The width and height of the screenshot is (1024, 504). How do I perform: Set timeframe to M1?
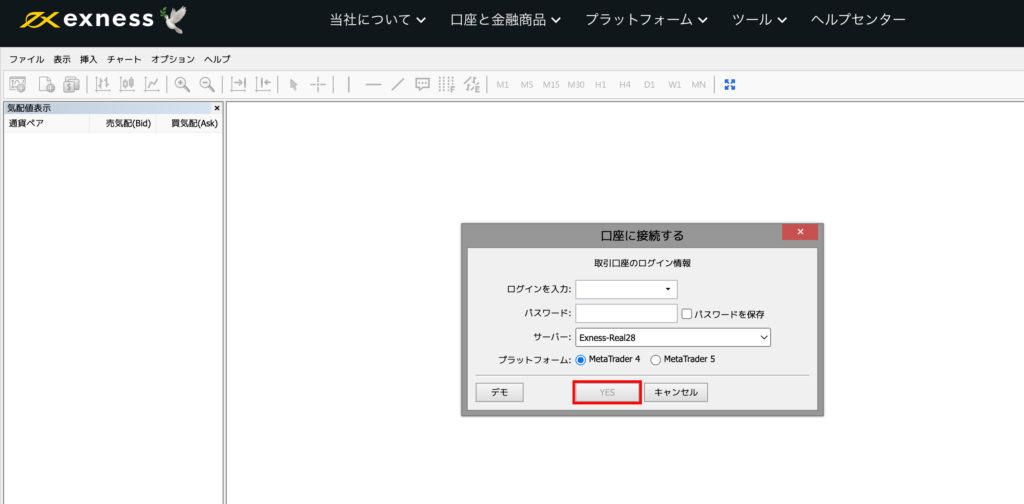pyautogui.click(x=502, y=85)
